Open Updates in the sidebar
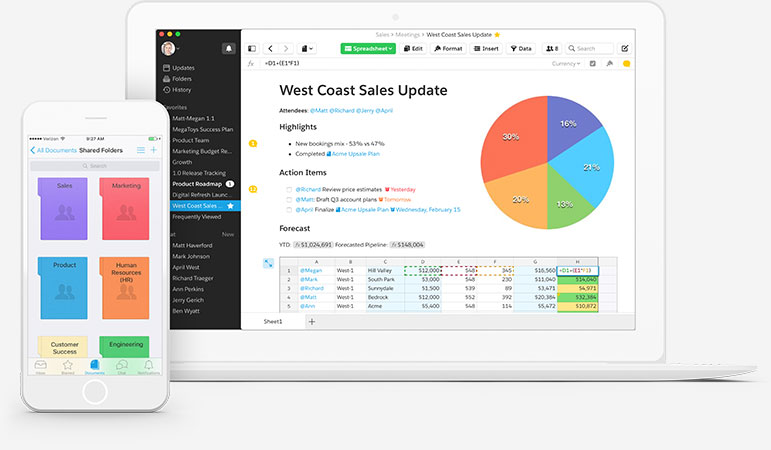Image resolution: width=771 pixels, height=450 pixels. (179, 68)
